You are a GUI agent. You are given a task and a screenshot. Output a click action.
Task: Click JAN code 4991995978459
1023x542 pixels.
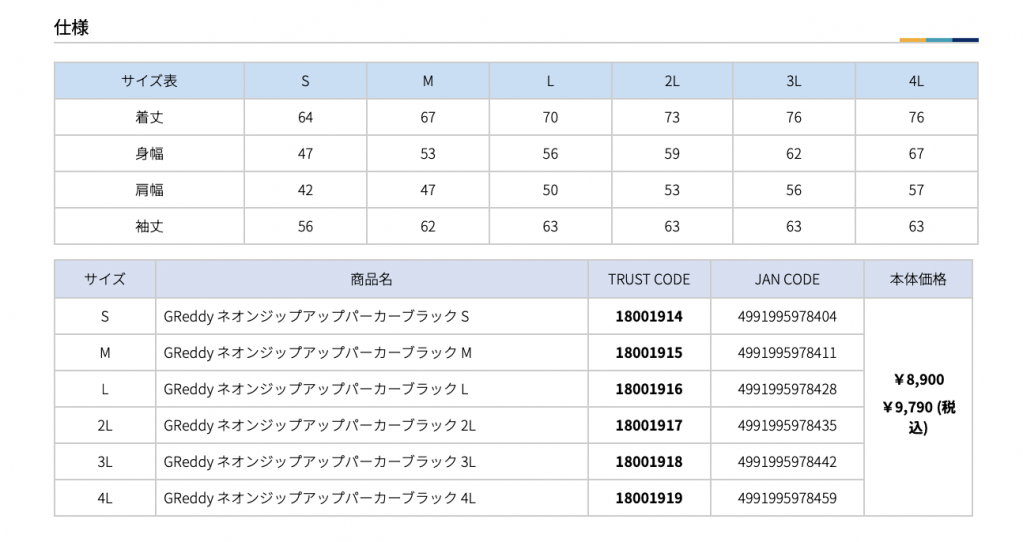(x=787, y=498)
